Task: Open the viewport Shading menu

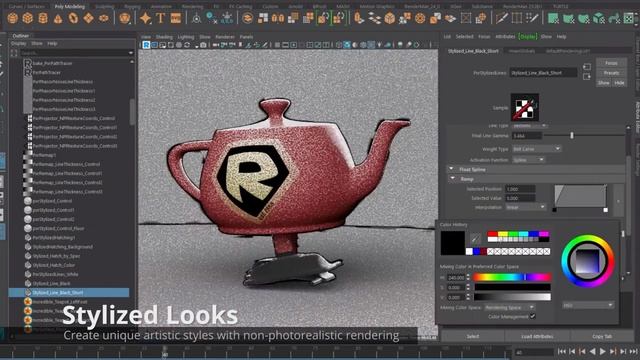Action: click(164, 37)
